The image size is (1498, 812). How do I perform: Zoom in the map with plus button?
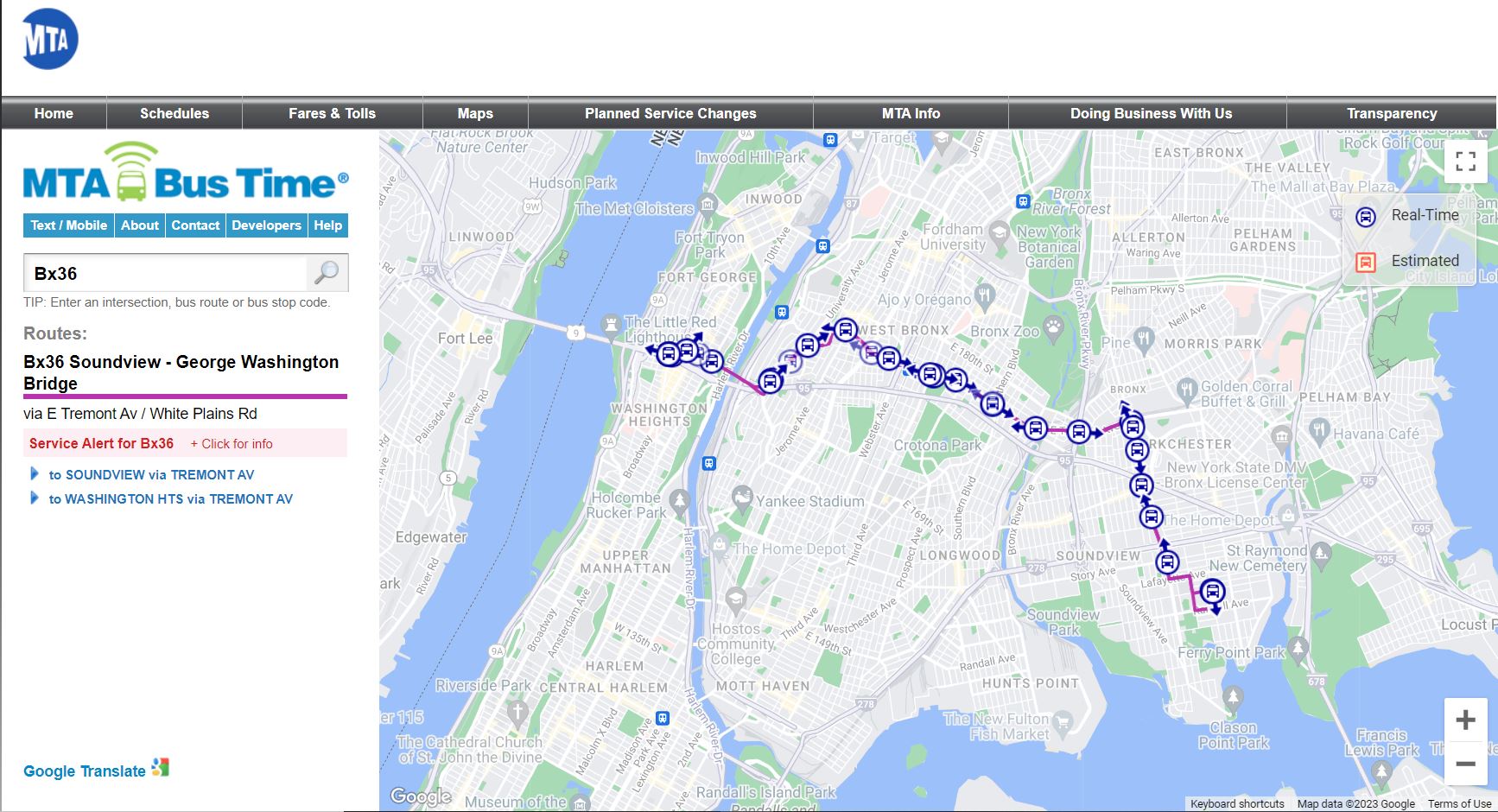pyautogui.click(x=1465, y=720)
